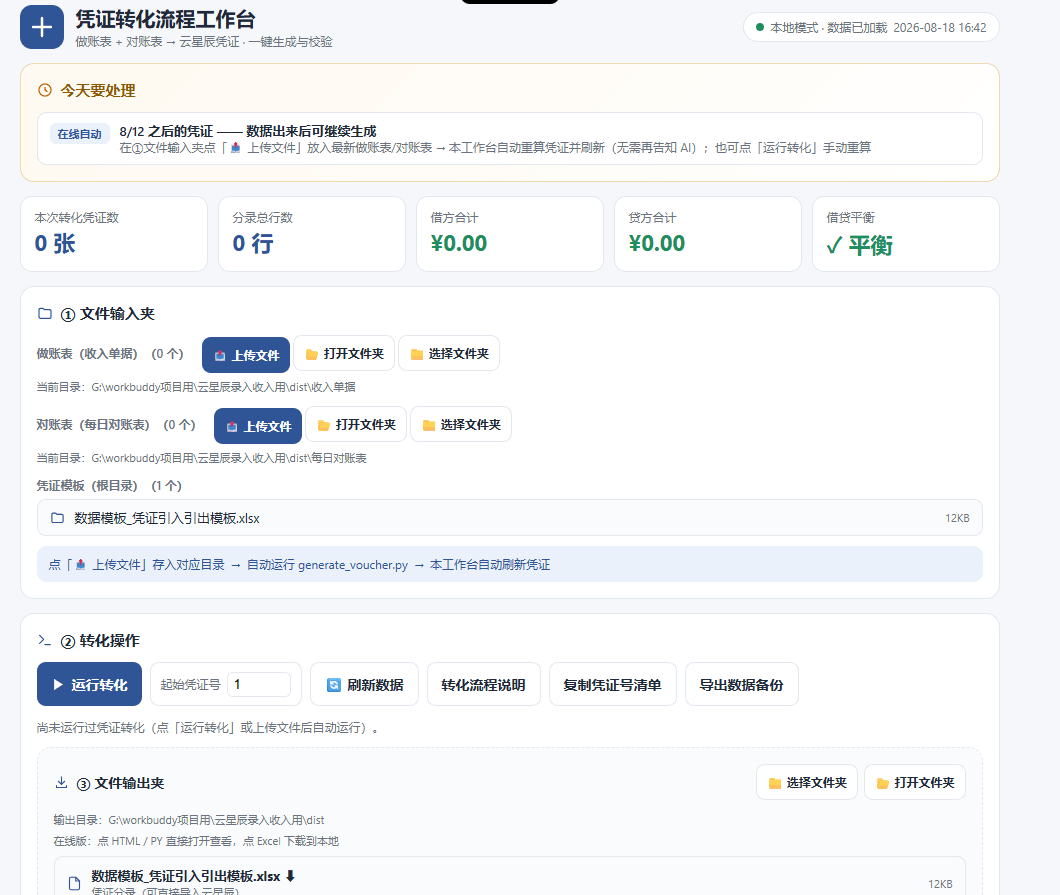Choose folder for 做账表 (收入单据)
The image size is (1060, 895).
449,354
